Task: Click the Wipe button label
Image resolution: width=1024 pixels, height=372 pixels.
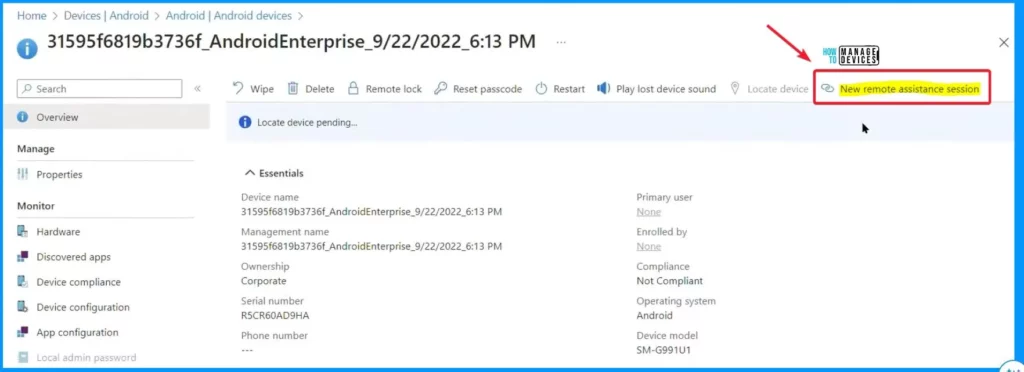Action: pyautogui.click(x=262, y=89)
